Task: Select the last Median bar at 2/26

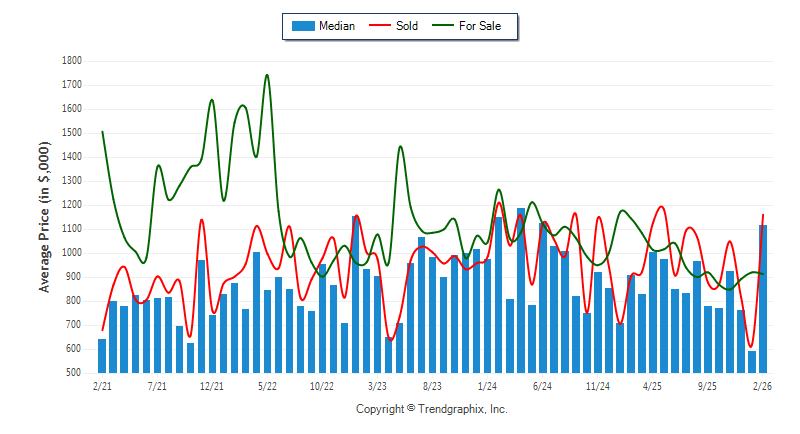Action: [763, 298]
